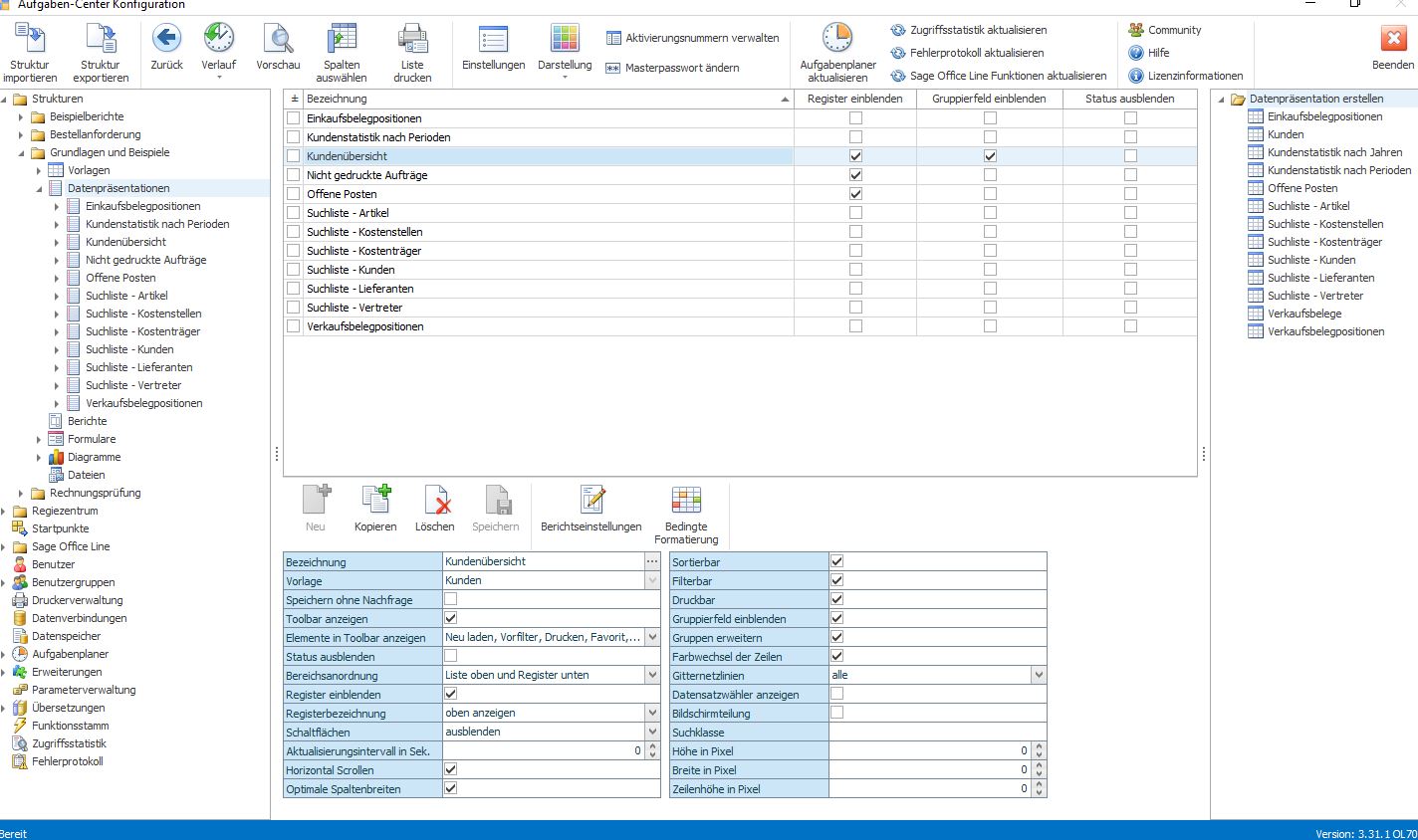Click Sage Office Line Funktionen aktualisieren
1418x840 pixels.
coord(999,76)
